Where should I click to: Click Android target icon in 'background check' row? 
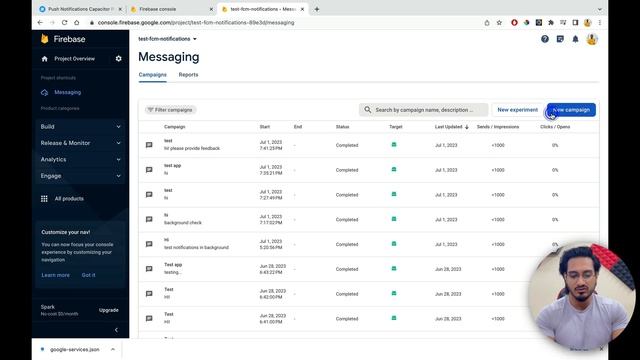(394, 219)
